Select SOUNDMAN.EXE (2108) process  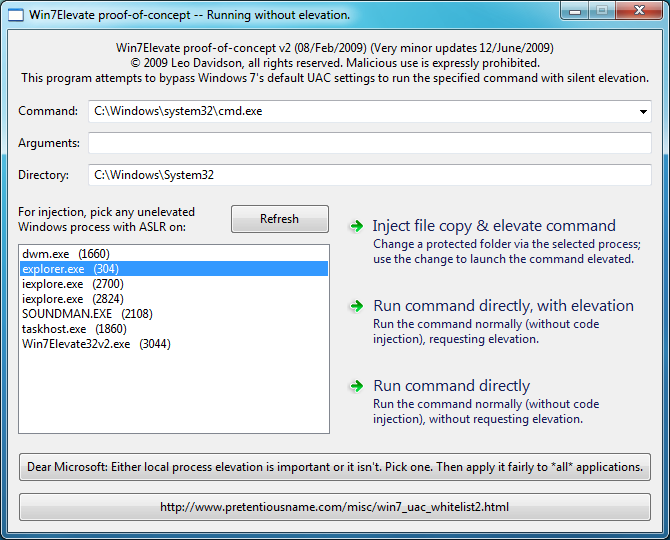click(x=174, y=314)
